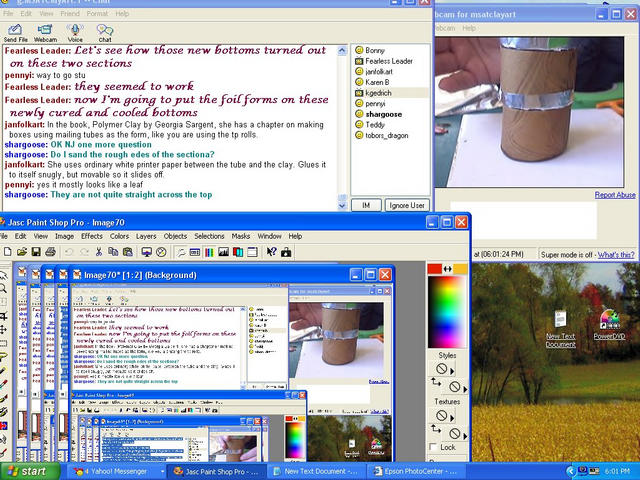Screen dimensions: 640x480
Task: Click the Print icon in Paint Shop Pro
Action: point(50,252)
